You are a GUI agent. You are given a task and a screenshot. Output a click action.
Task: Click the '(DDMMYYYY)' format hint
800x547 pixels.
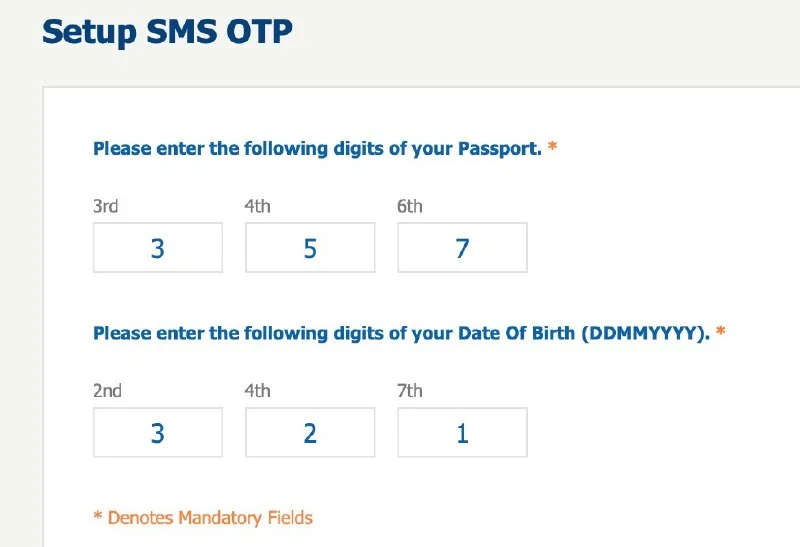(645, 333)
